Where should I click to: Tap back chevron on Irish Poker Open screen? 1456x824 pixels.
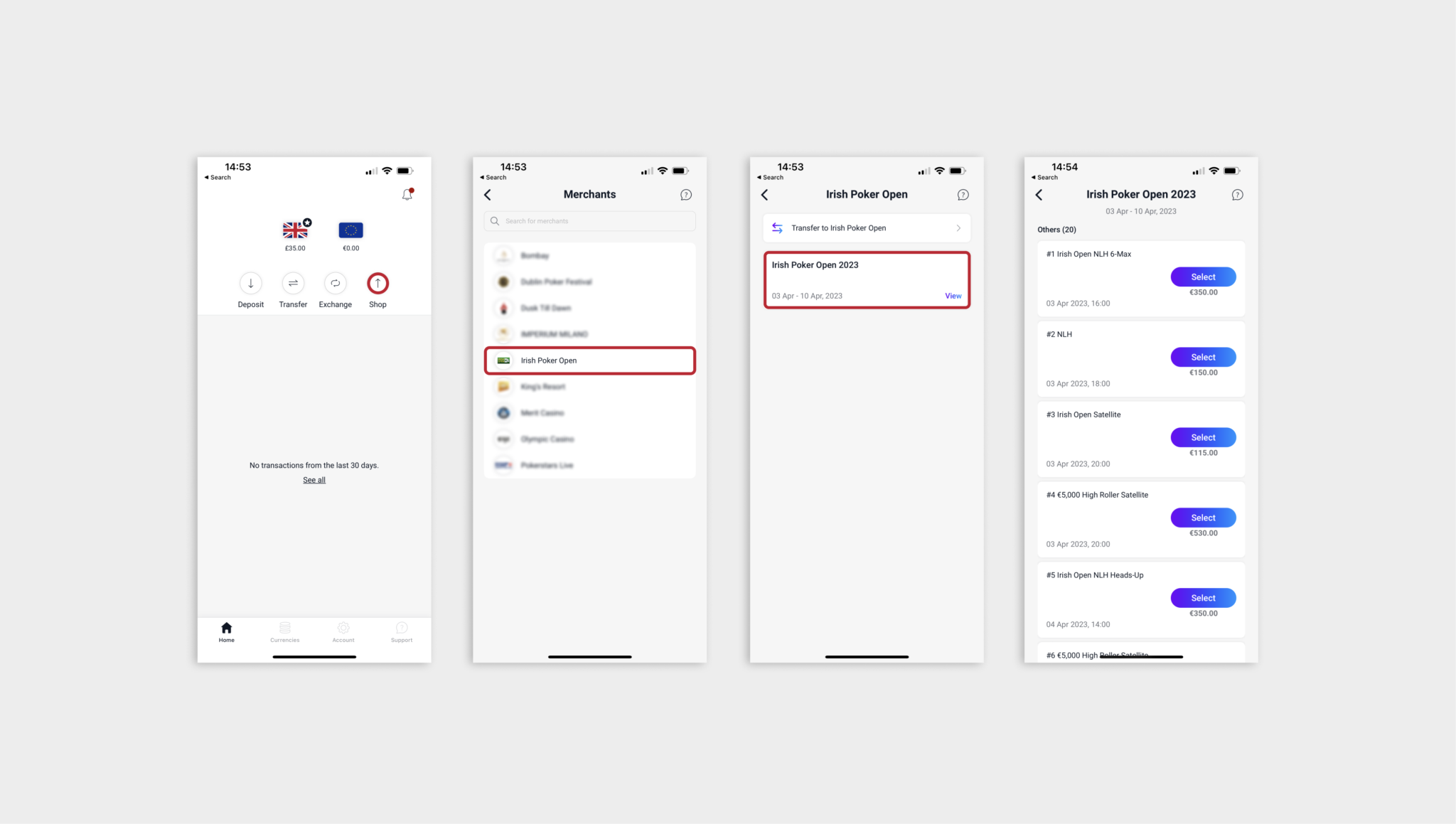[765, 194]
